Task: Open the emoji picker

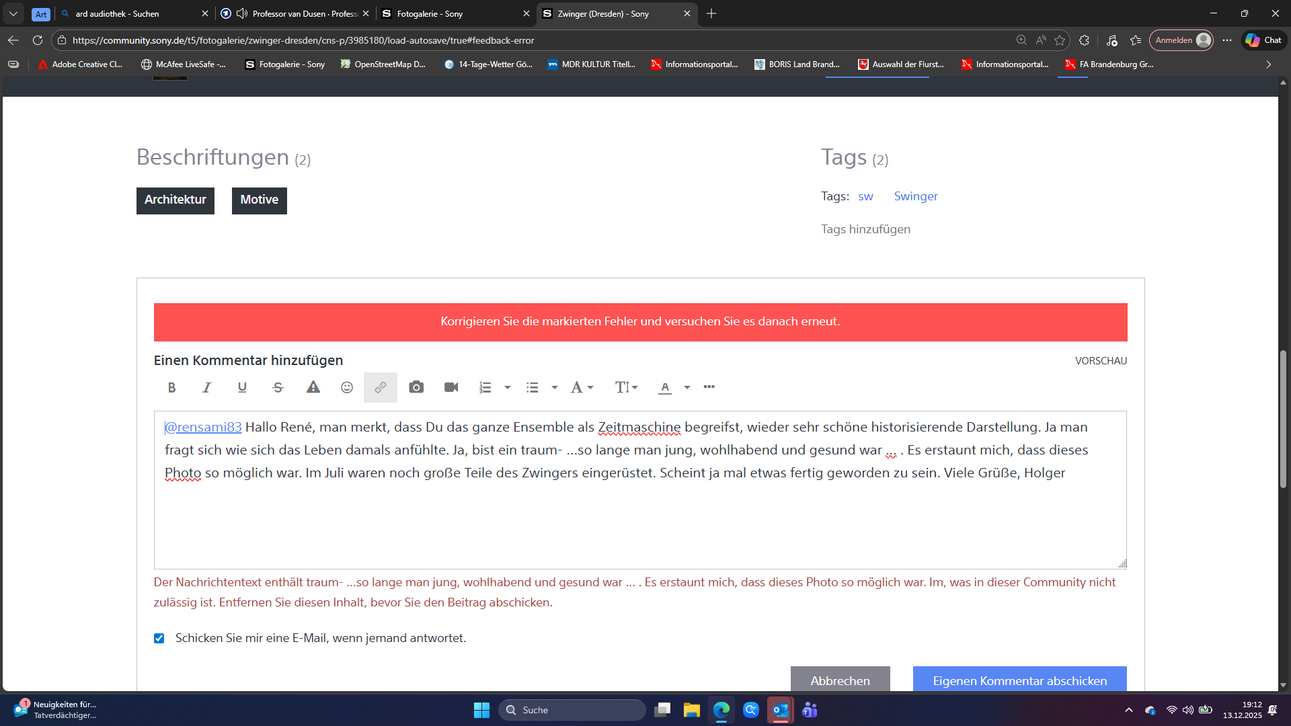Action: click(347, 388)
